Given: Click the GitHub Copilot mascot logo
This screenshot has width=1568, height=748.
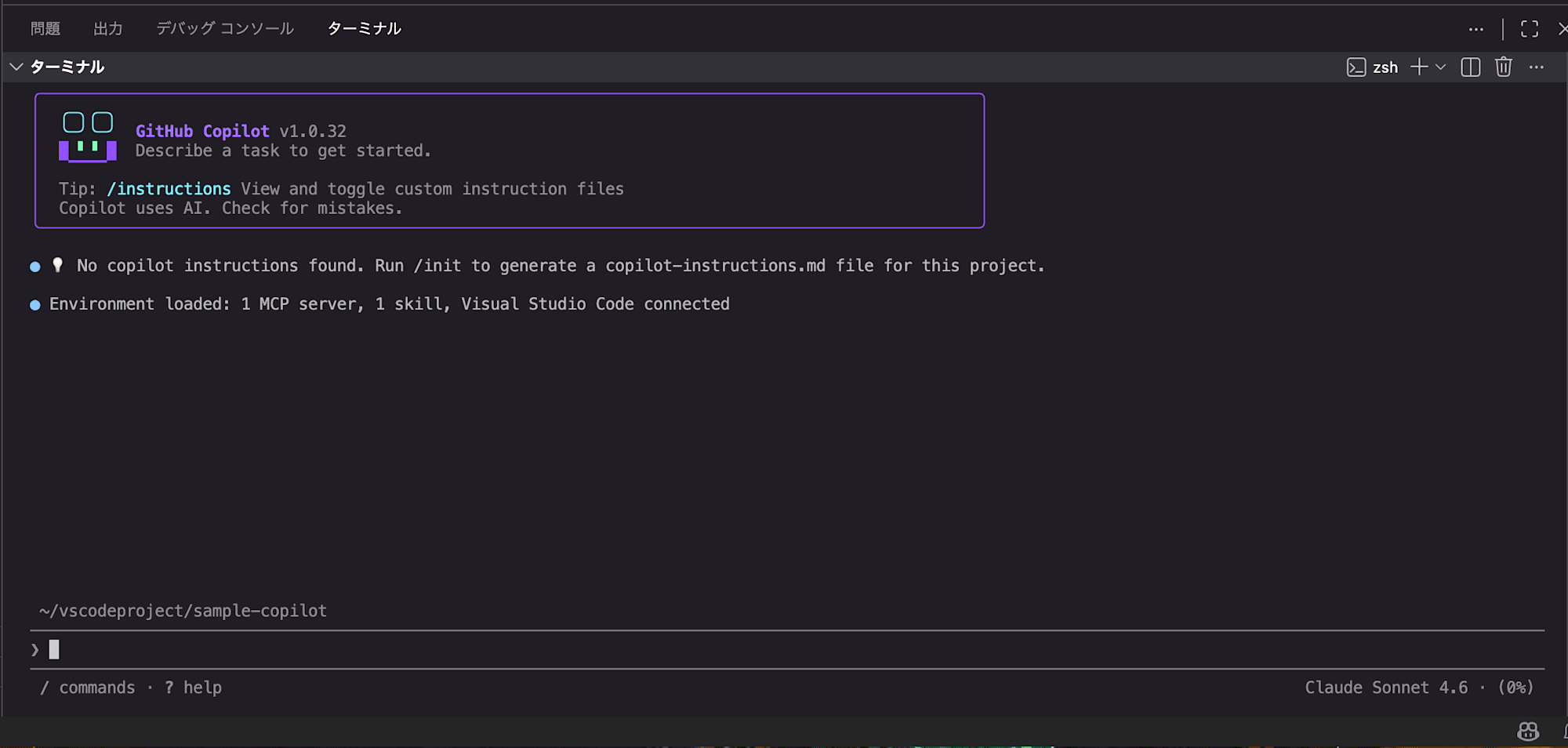Looking at the screenshot, I should click(88, 136).
